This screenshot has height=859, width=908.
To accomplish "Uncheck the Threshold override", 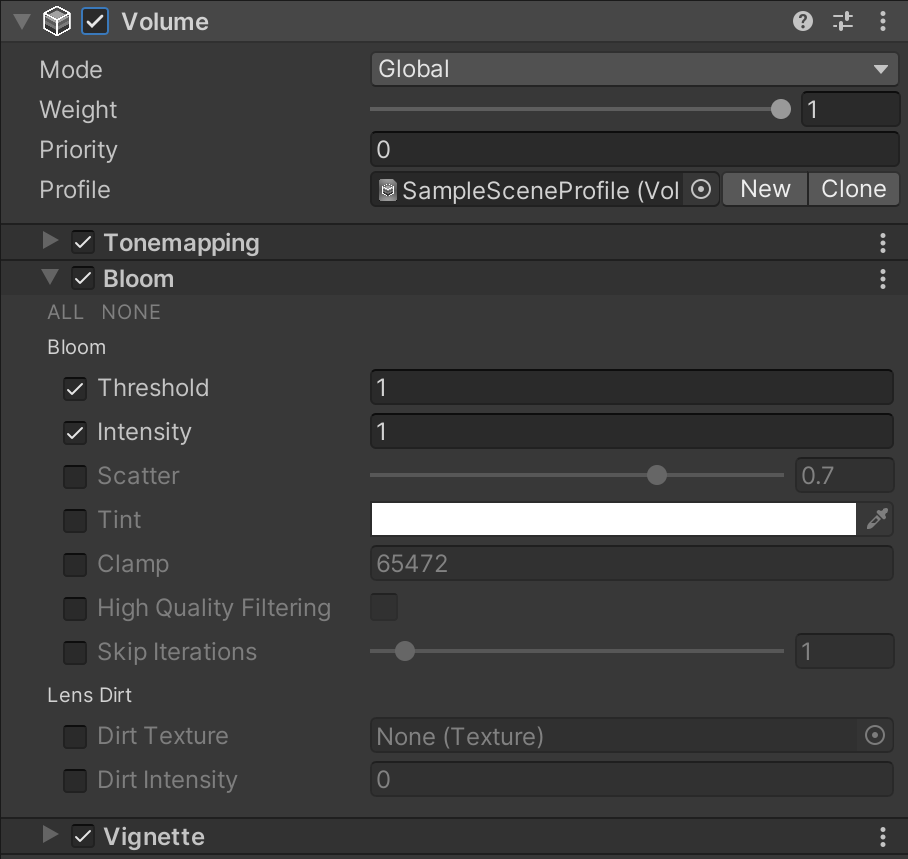I will coord(74,388).
